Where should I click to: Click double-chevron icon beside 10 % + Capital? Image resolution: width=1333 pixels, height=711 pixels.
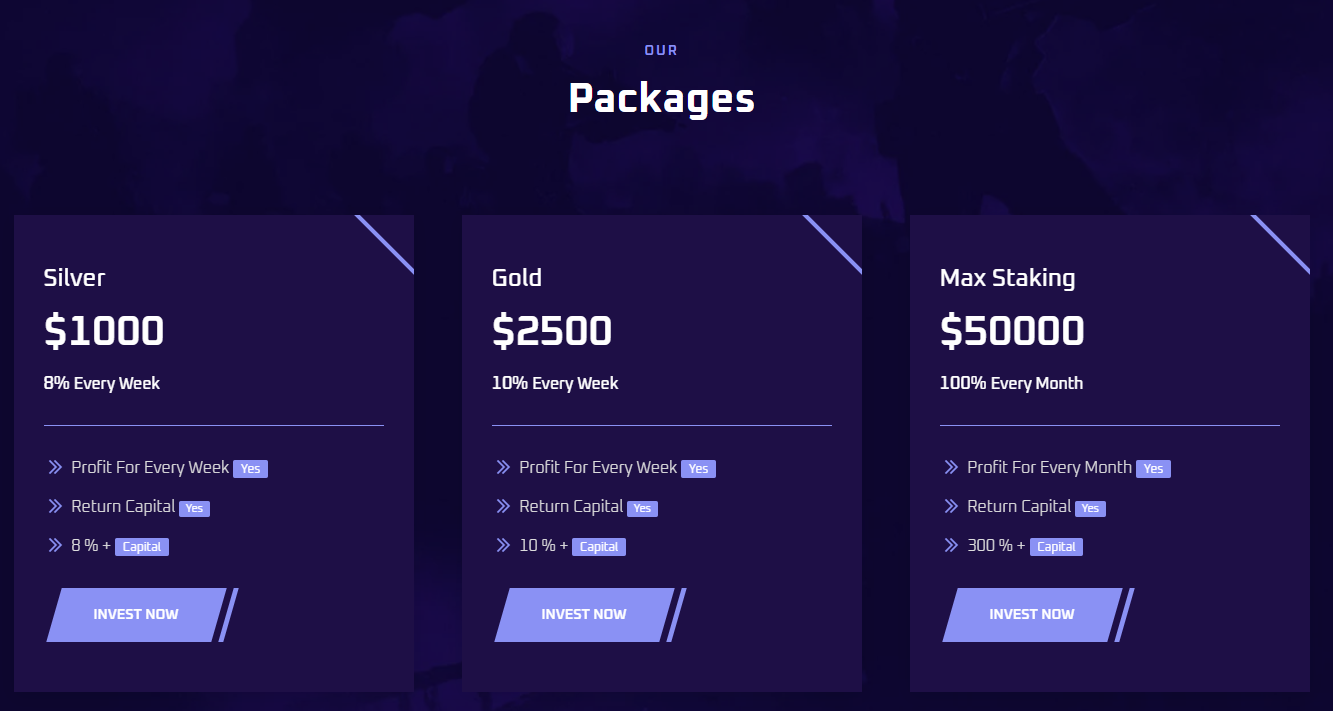(x=503, y=545)
